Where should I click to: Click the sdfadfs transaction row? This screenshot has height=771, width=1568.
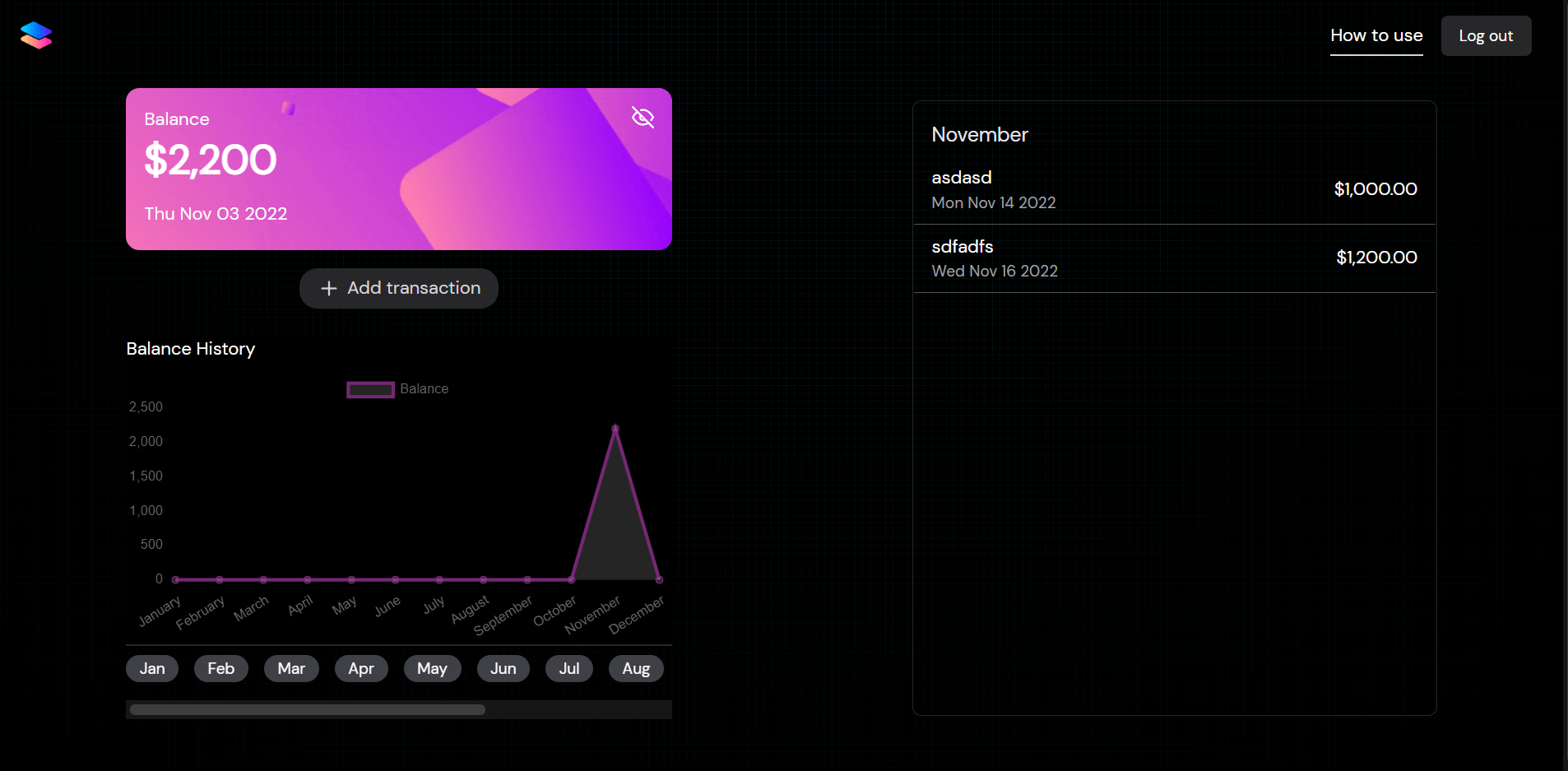[x=1173, y=257]
